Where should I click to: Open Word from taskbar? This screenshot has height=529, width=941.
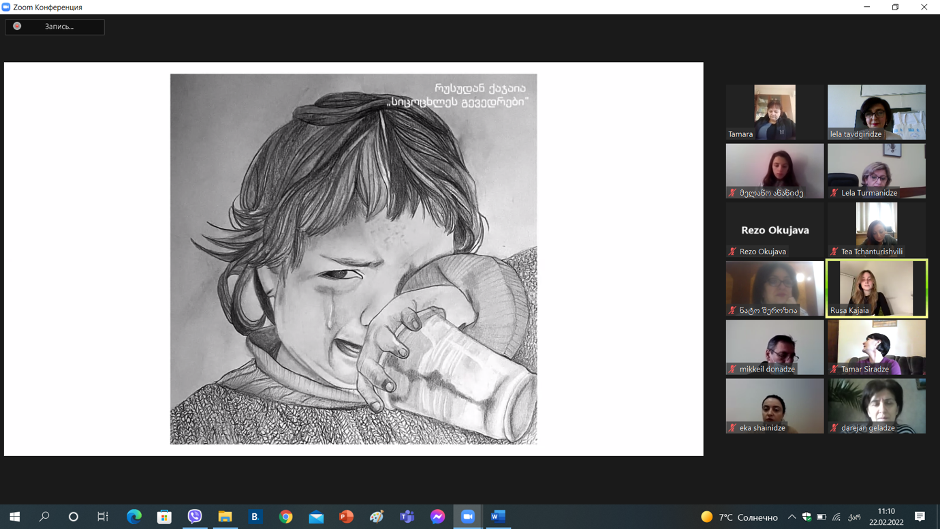pos(498,516)
